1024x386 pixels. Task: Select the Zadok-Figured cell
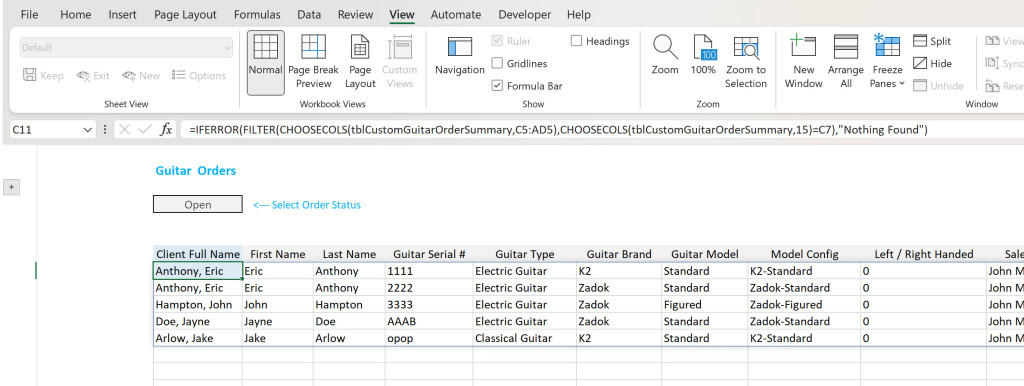tap(804, 305)
